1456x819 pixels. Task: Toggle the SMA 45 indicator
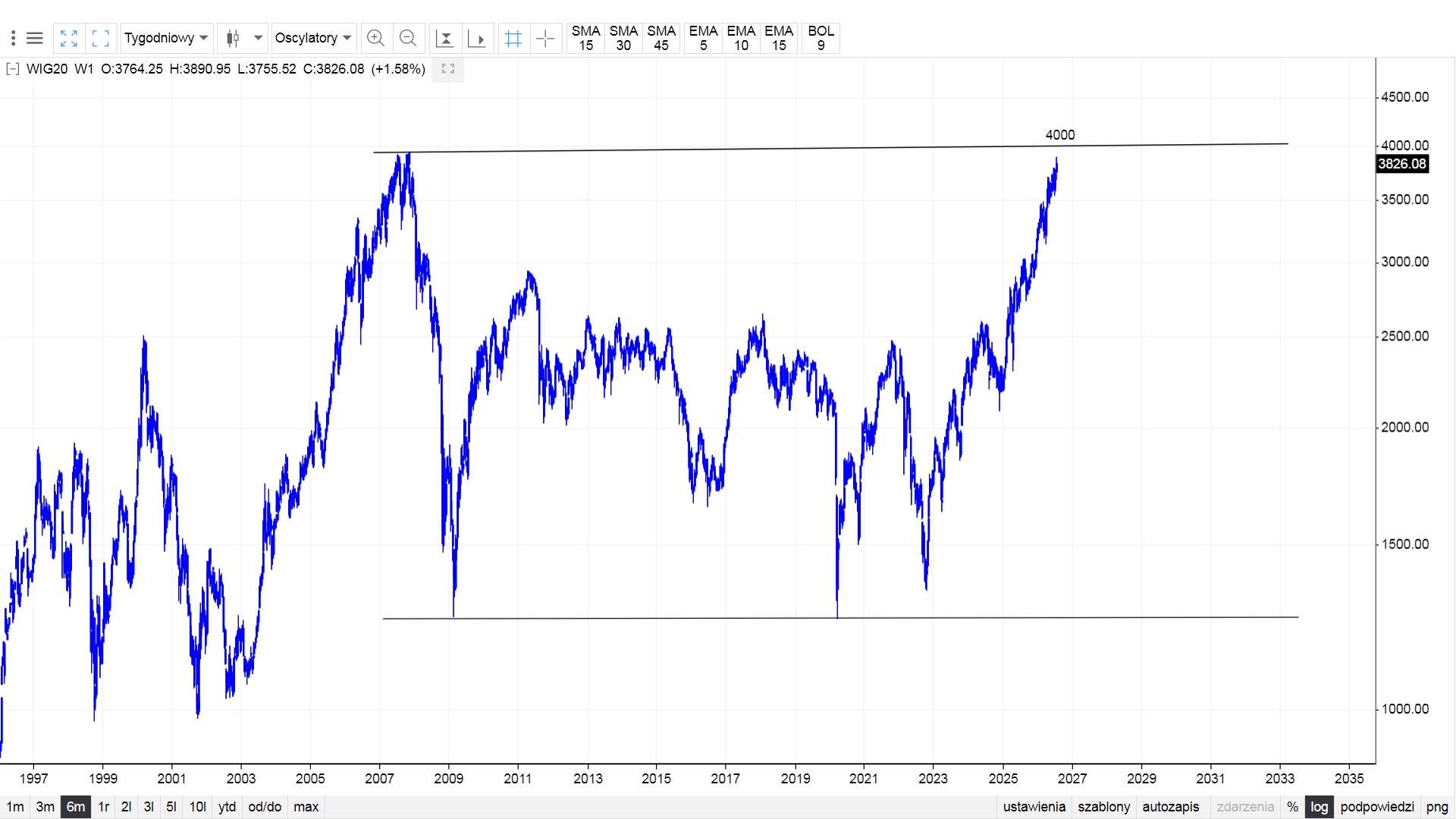661,38
